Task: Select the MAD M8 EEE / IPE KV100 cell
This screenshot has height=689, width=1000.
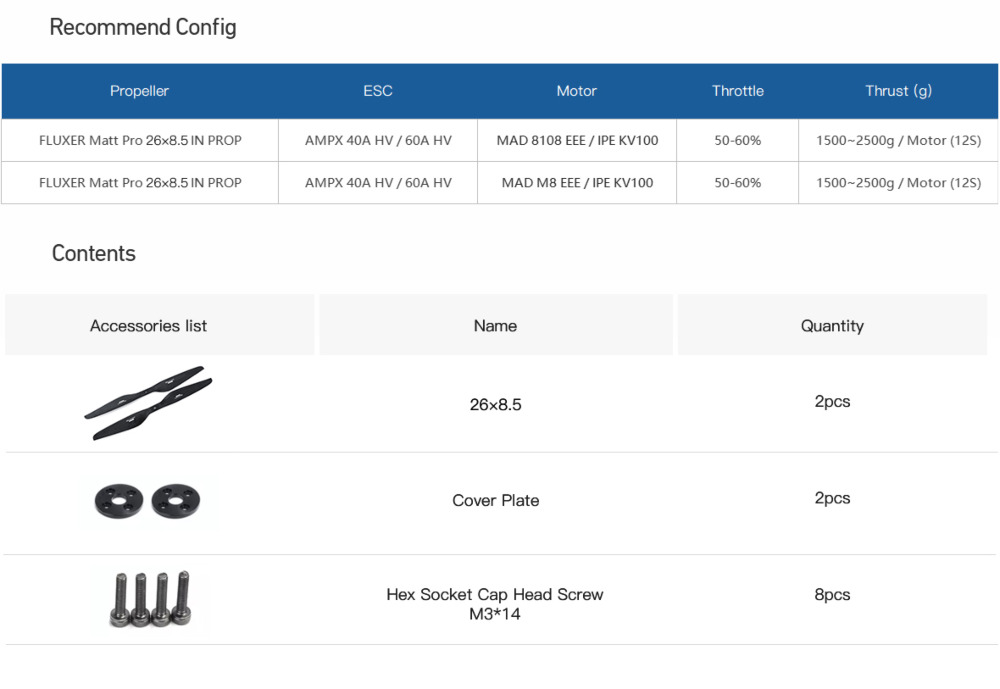Action: click(577, 183)
